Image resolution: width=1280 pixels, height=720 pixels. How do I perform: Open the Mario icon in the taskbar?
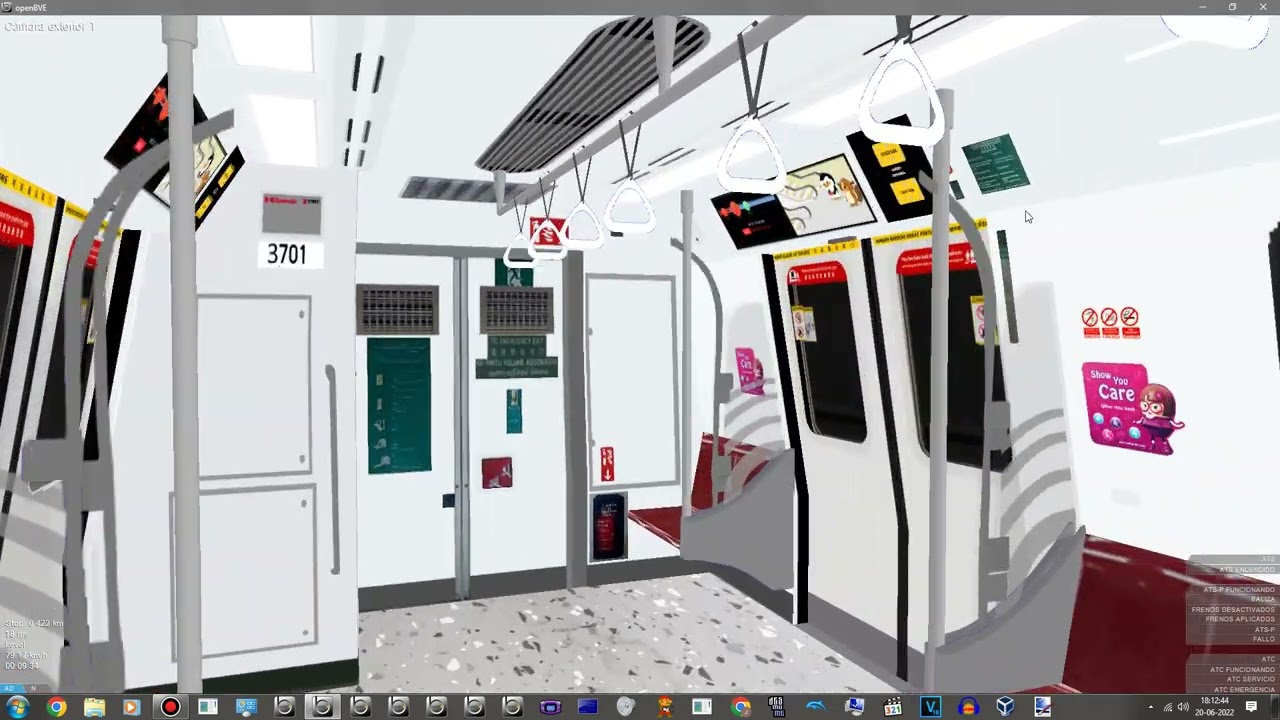tap(664, 707)
